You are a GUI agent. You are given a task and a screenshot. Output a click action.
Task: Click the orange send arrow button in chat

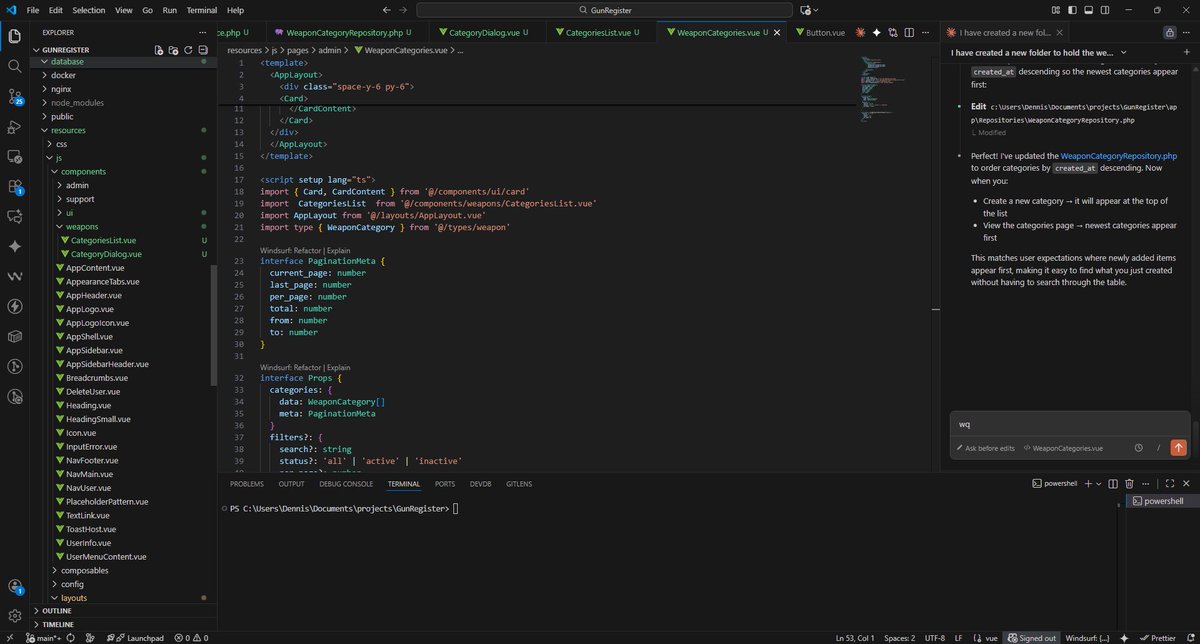1178,448
